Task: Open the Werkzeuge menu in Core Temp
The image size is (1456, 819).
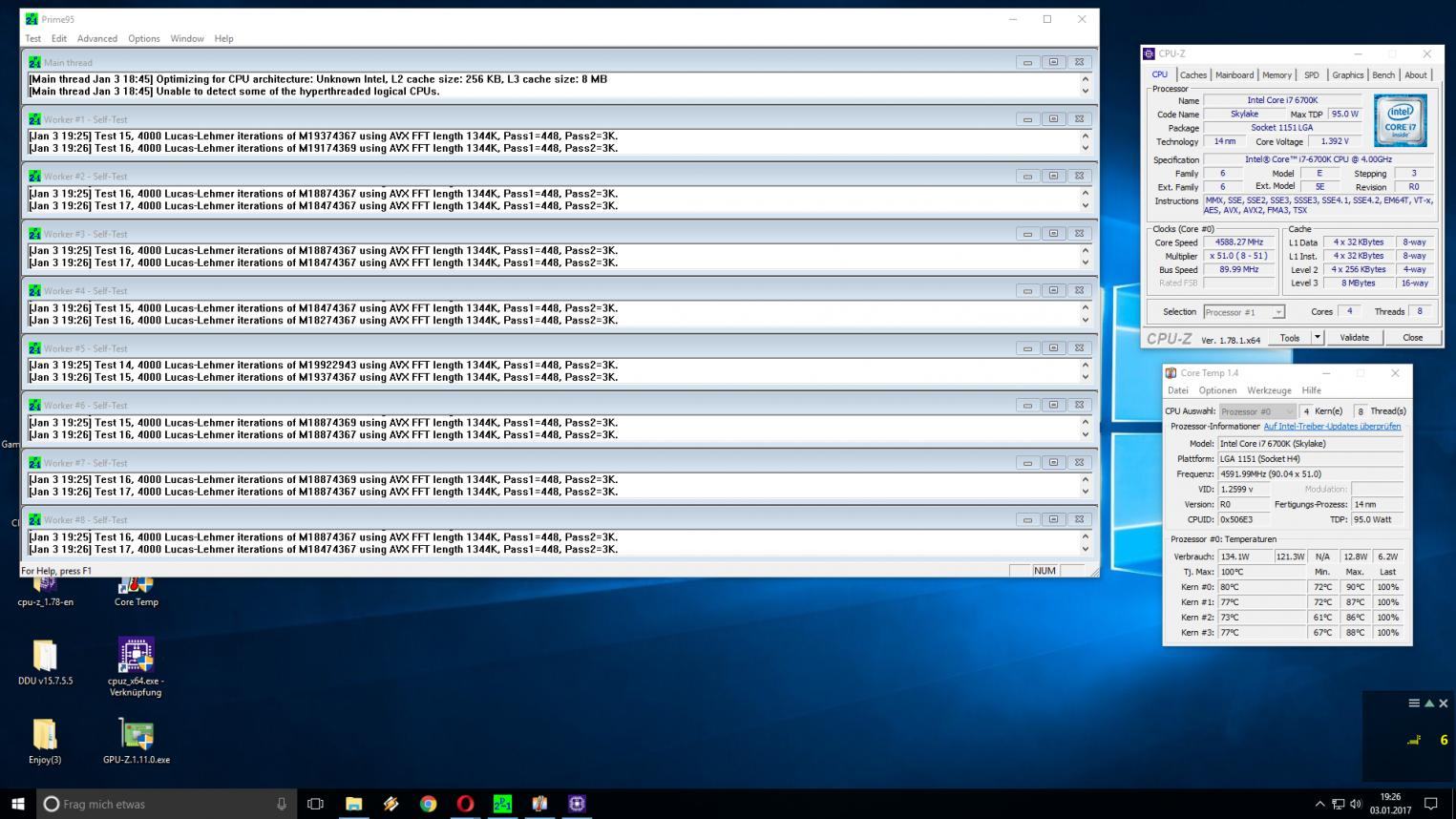Action: pyautogui.click(x=1269, y=390)
